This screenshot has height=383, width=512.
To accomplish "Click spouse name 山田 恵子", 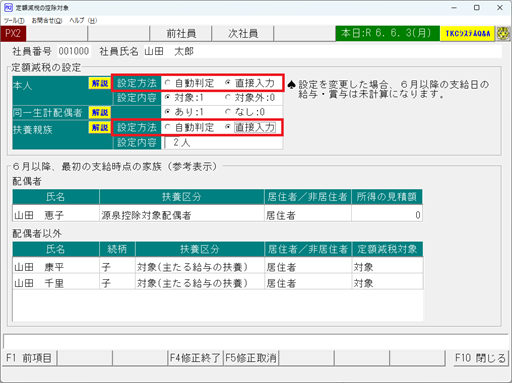I will tap(56, 215).
